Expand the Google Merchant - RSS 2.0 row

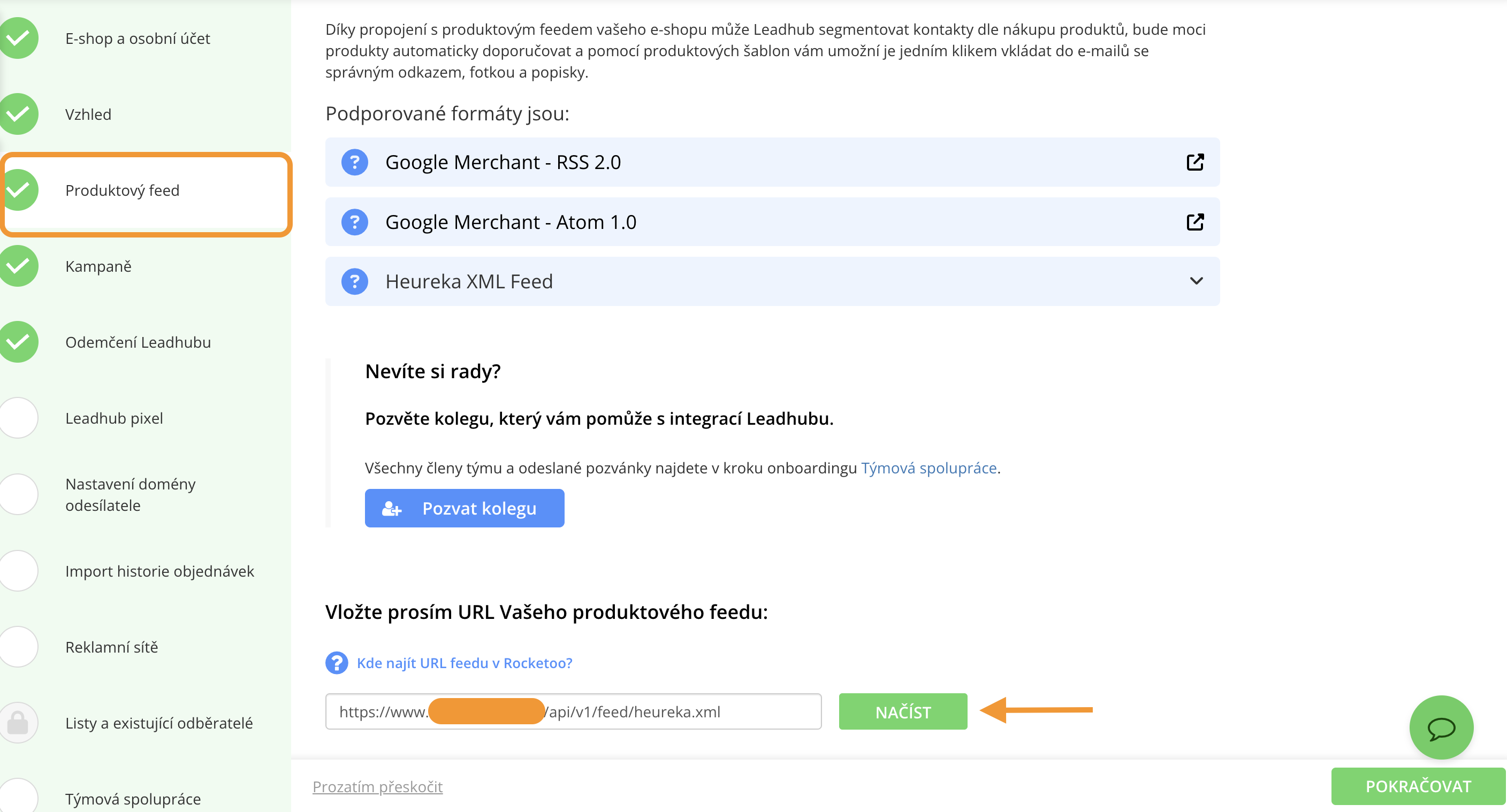point(760,162)
